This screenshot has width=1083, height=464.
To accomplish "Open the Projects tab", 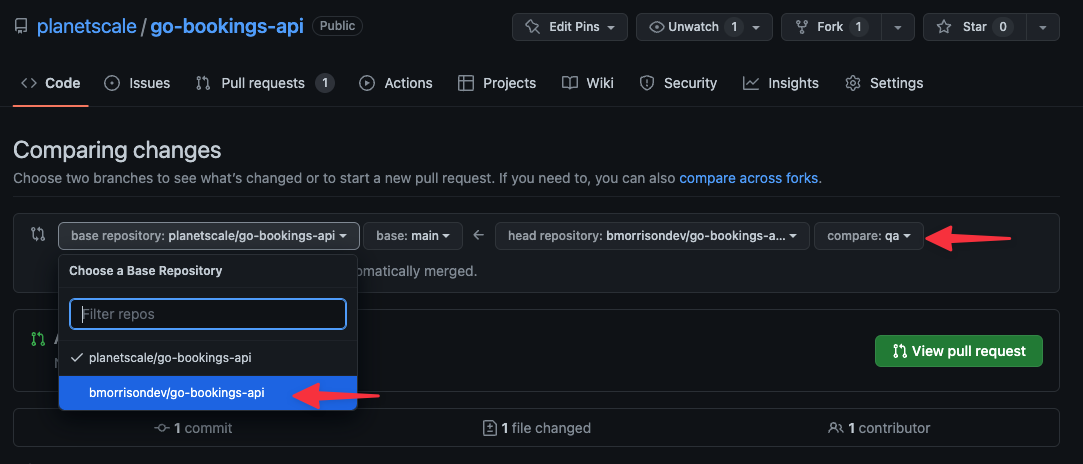I will point(497,84).
